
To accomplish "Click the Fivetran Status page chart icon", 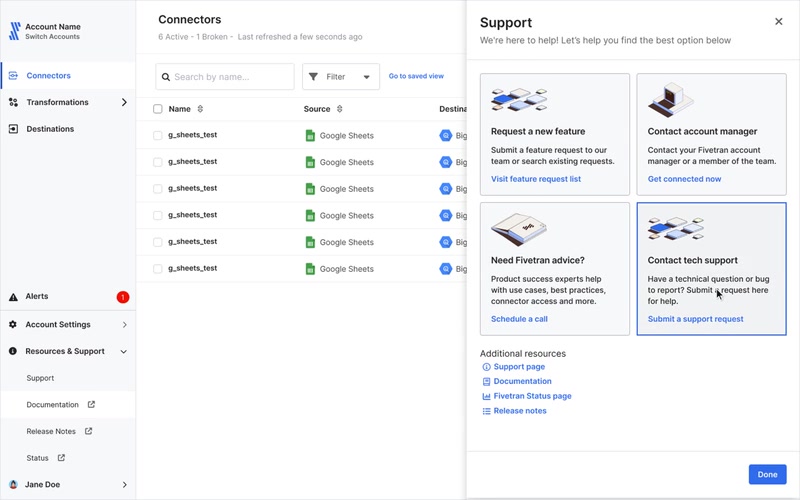I will tap(486, 396).
